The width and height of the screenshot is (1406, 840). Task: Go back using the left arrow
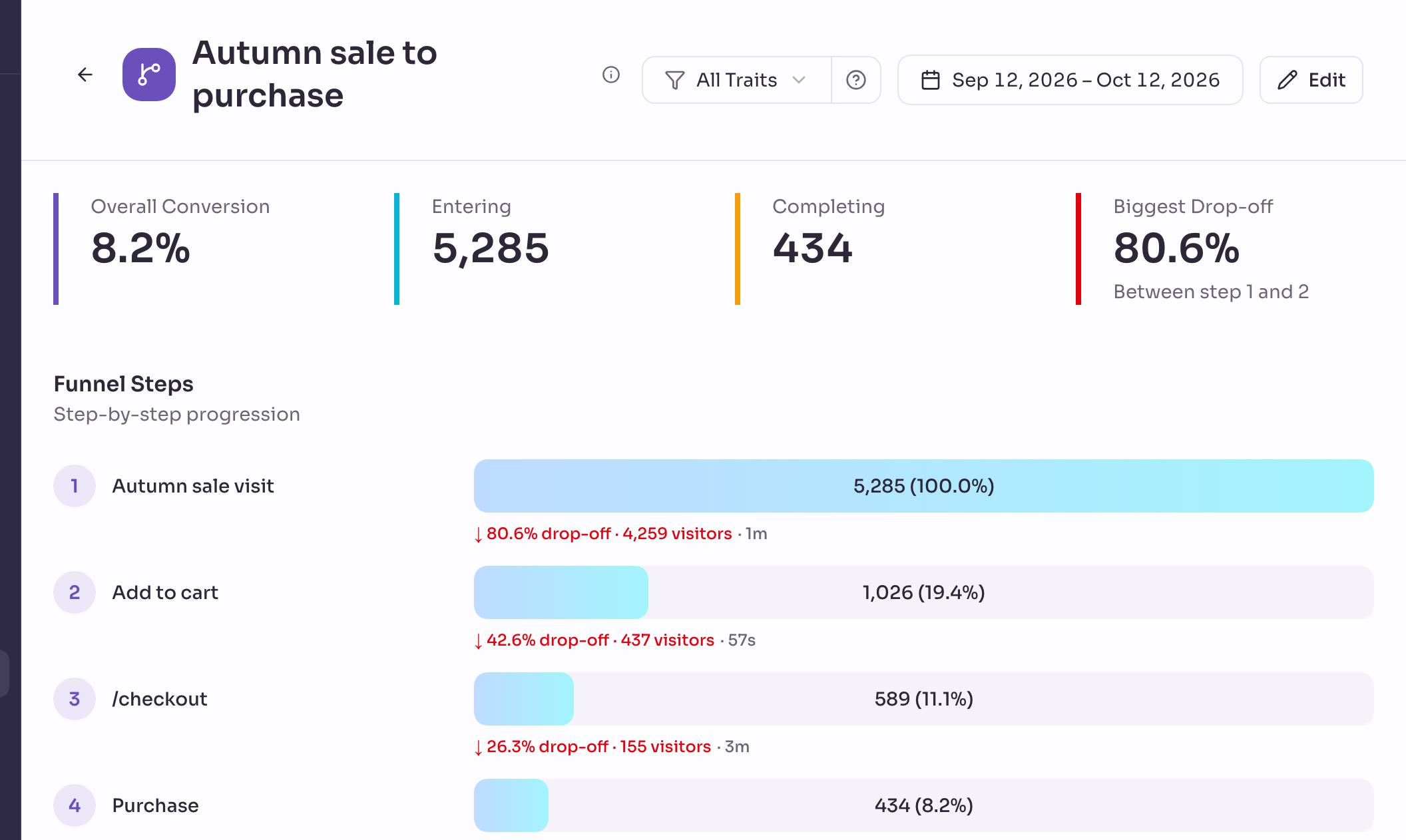pyautogui.click(x=85, y=75)
